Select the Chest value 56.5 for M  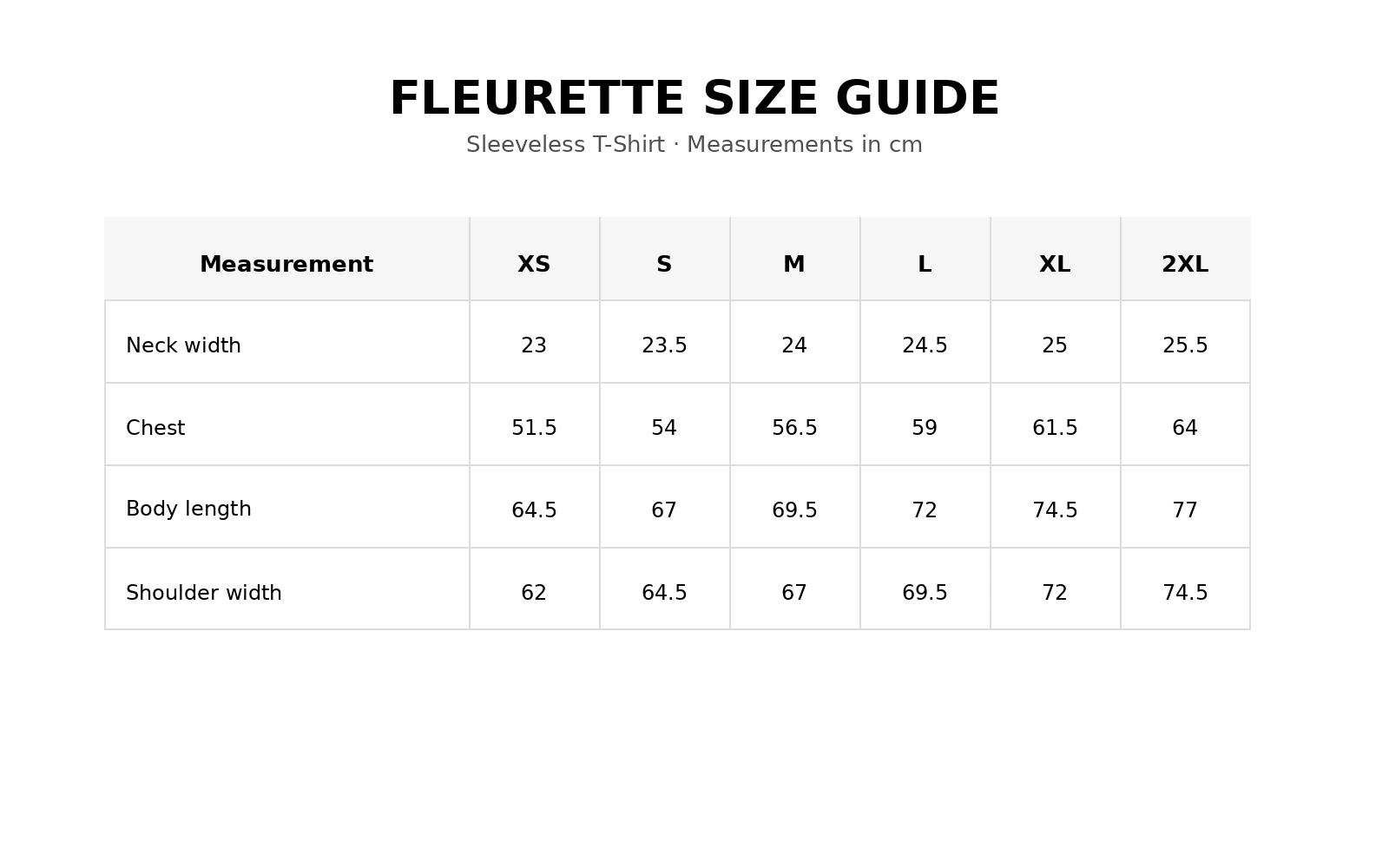coord(794,428)
